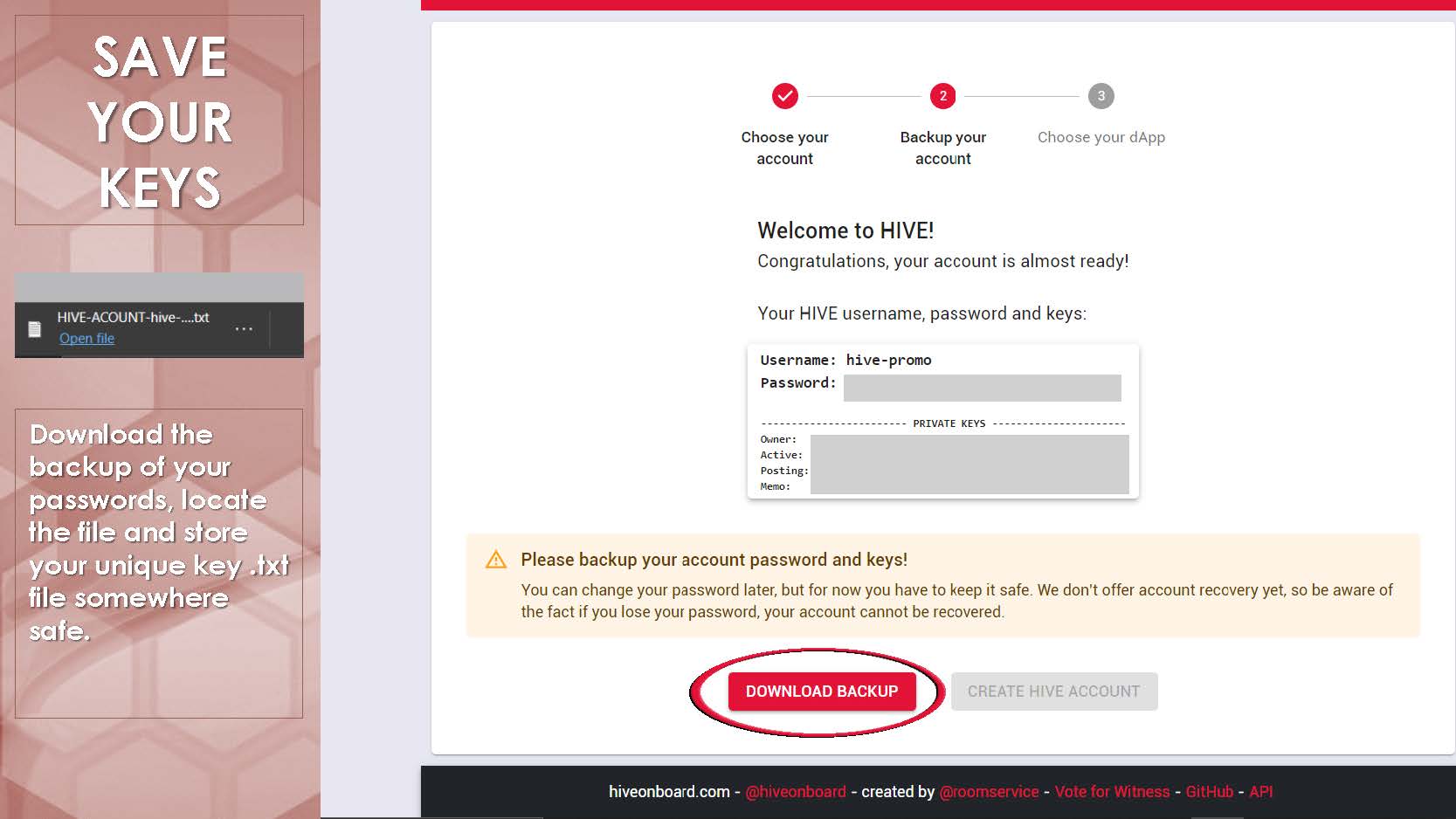Click the 'Congratulations, your account is almost ready!' text
The height and width of the screenshot is (819, 1456).
pos(943,261)
